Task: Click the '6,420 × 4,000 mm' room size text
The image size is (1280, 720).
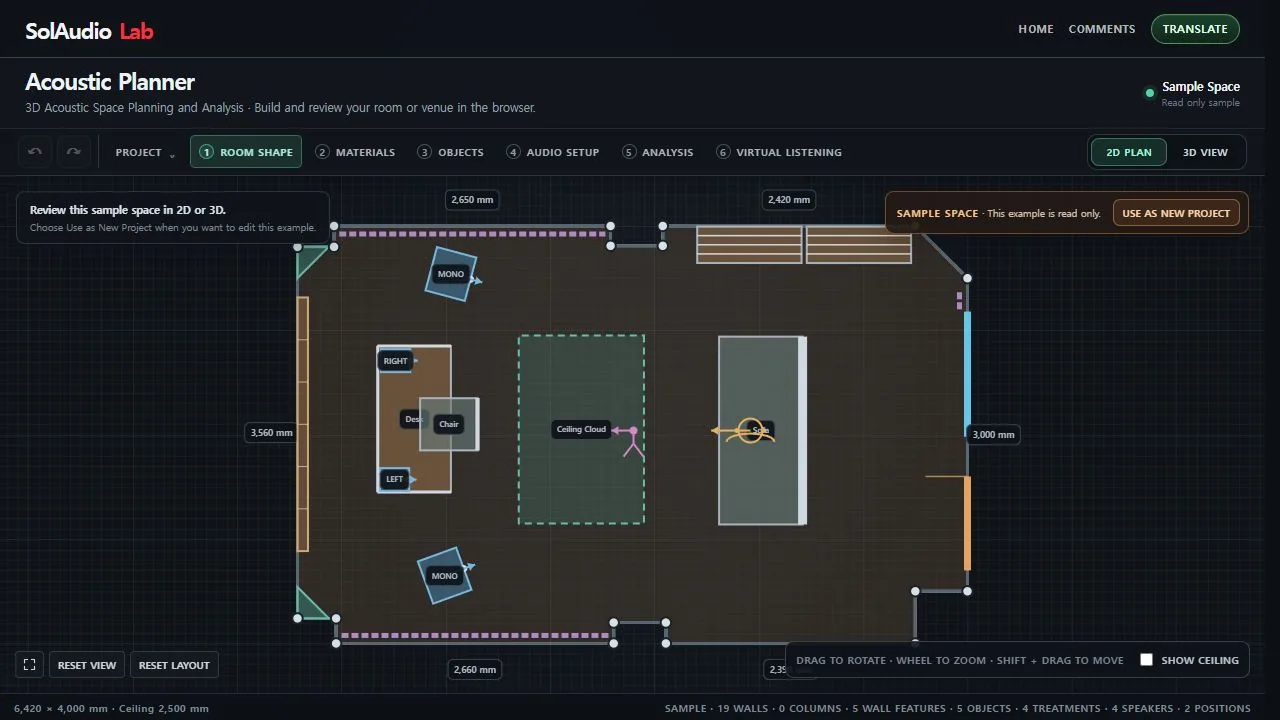Action: click(x=62, y=708)
